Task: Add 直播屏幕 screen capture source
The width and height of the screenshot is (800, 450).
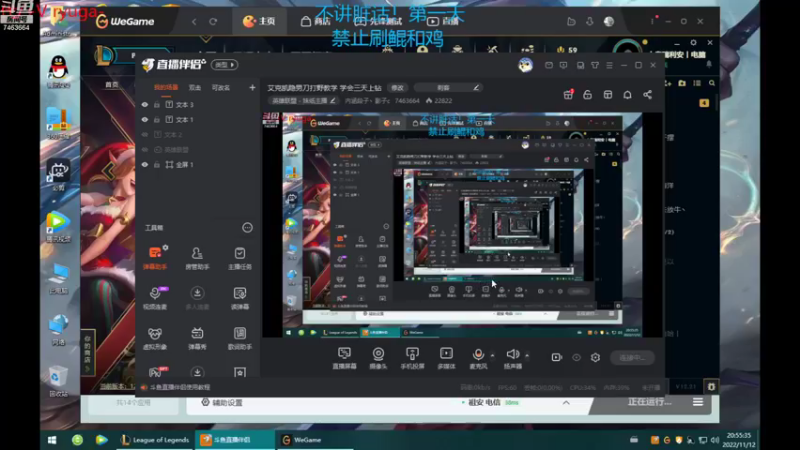Action: [x=344, y=358]
